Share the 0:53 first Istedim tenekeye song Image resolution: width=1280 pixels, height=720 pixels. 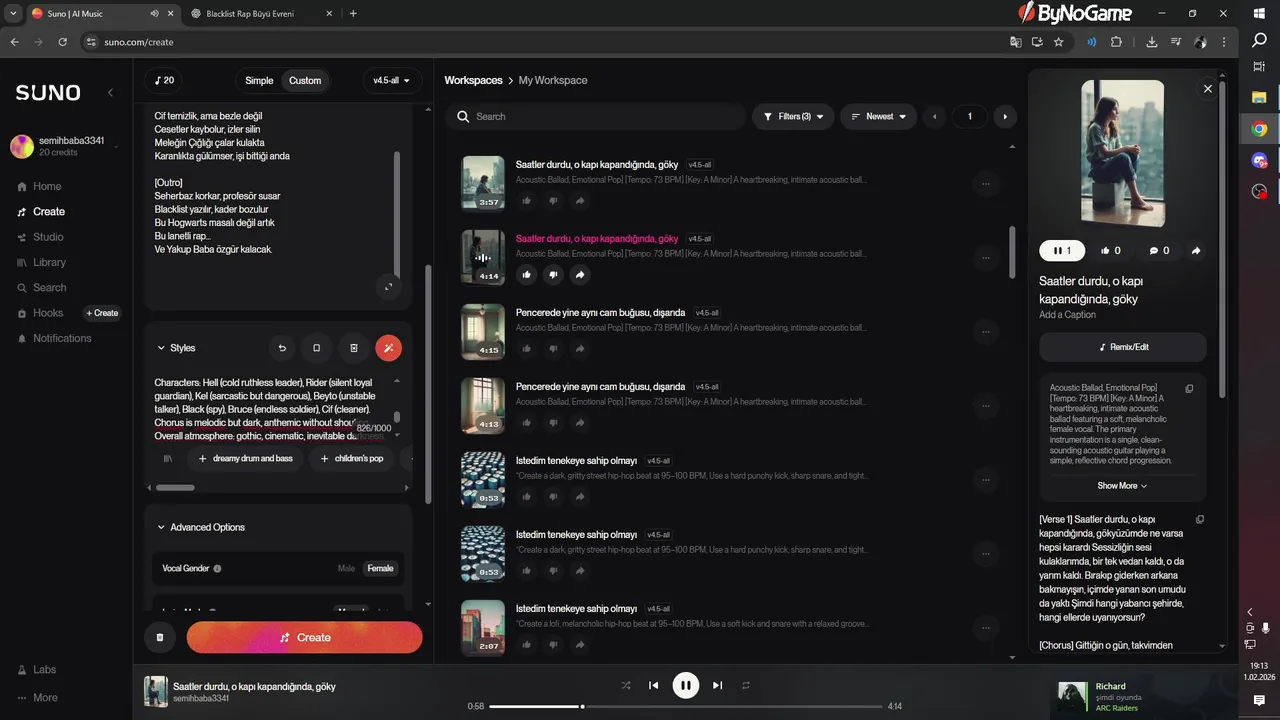click(580, 496)
